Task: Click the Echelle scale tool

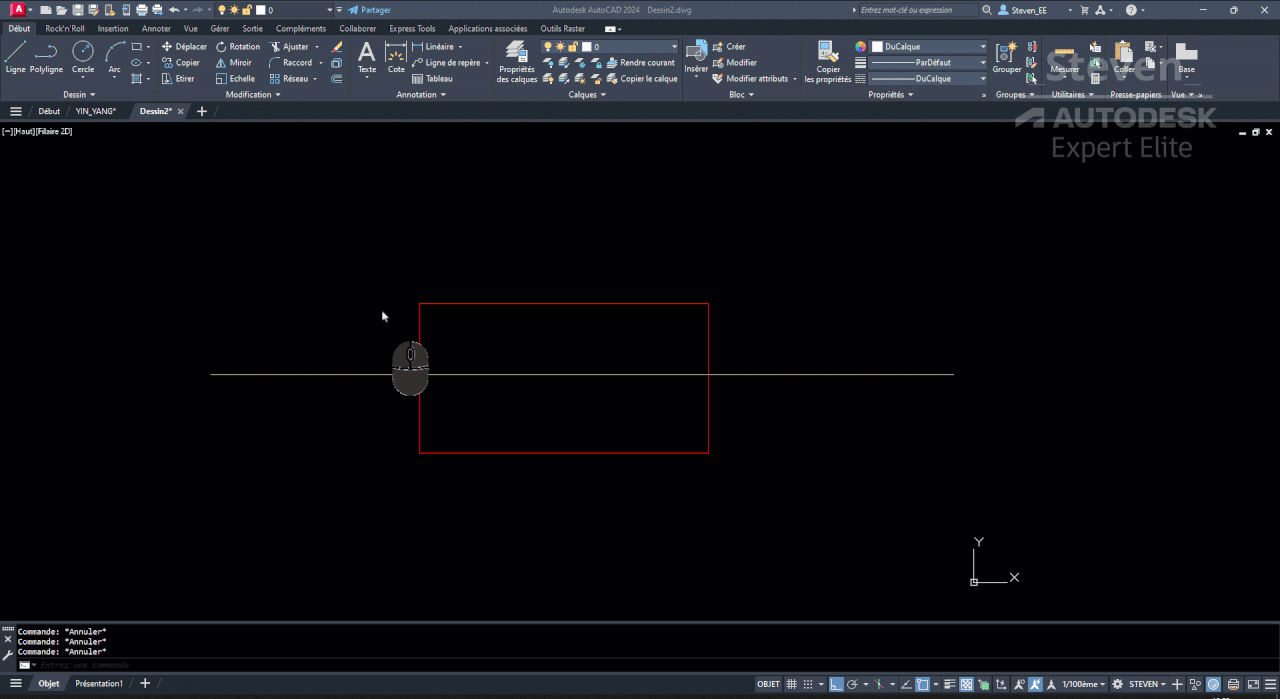Action: click(235, 79)
